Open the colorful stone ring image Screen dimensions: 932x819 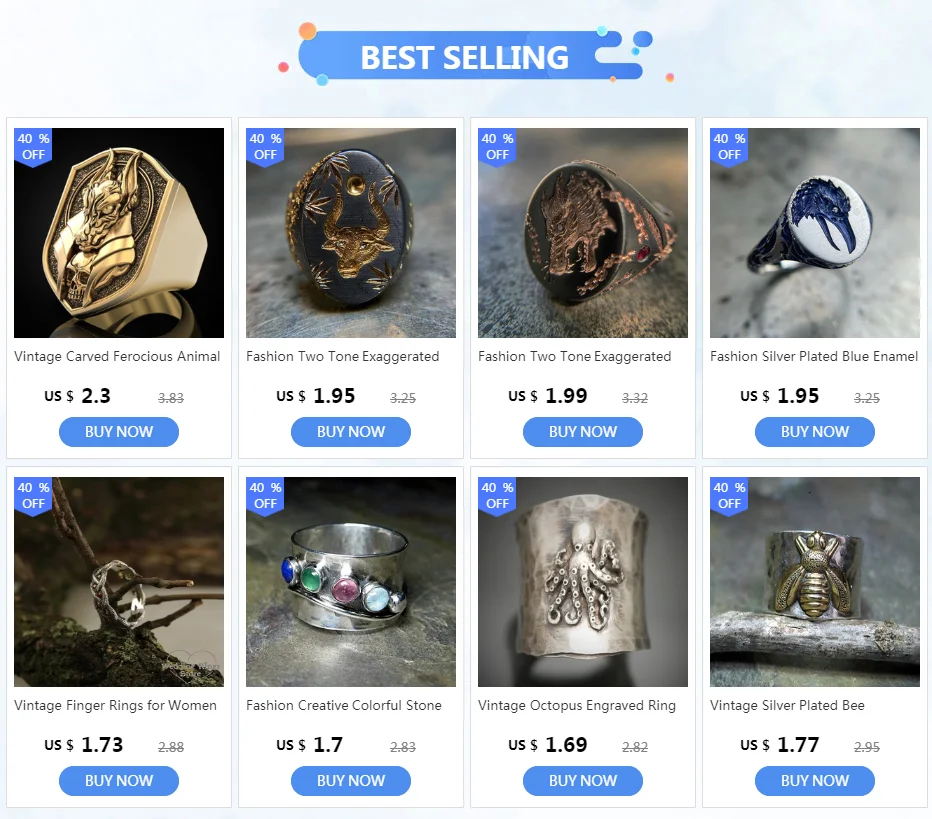[x=351, y=582]
